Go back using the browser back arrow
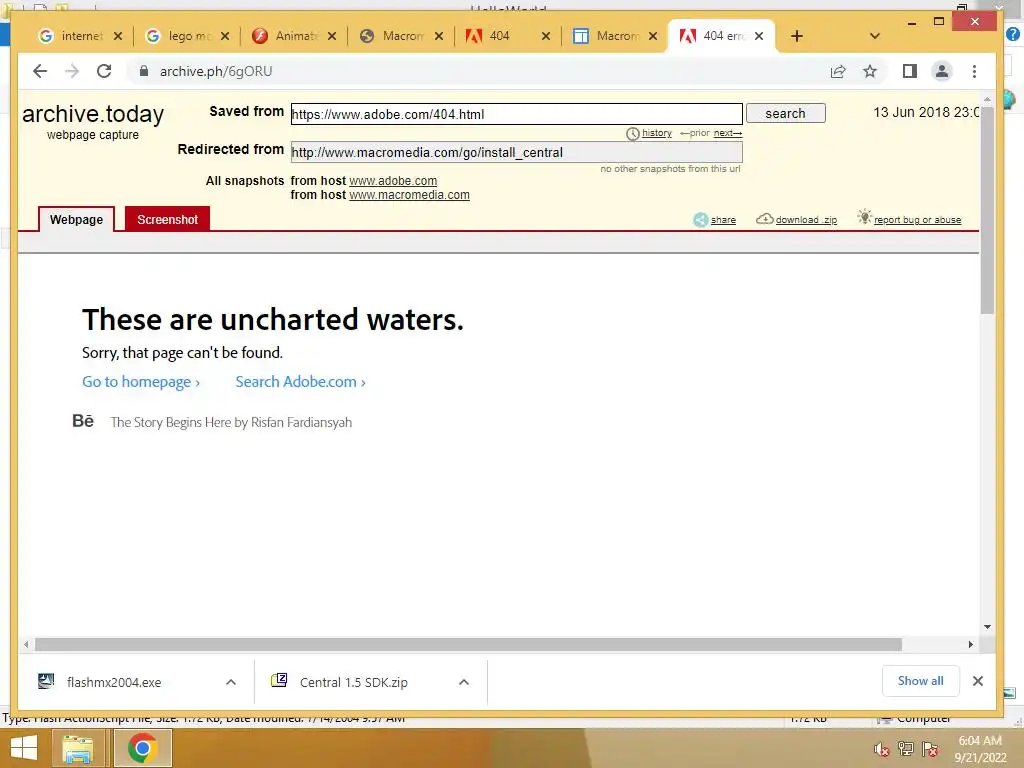The width and height of the screenshot is (1024, 768). pos(40,71)
